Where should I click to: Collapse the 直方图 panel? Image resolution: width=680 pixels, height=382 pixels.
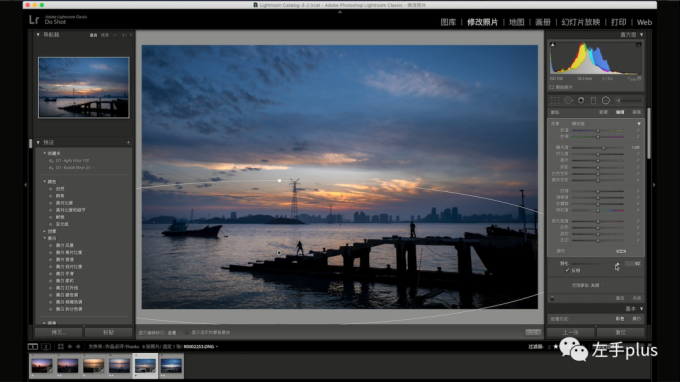pyautogui.click(x=641, y=35)
